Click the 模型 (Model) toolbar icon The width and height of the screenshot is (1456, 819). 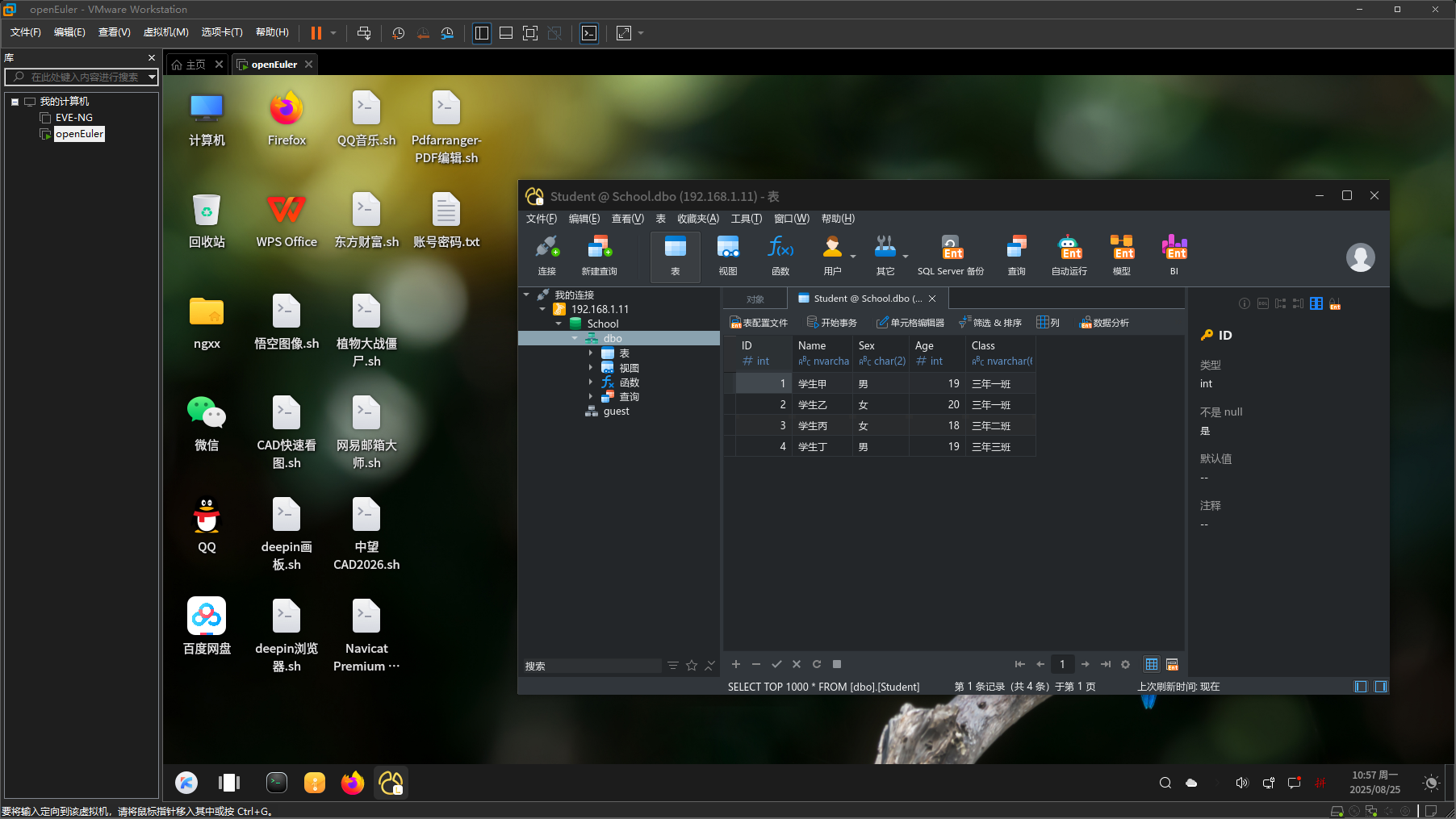tap(1122, 255)
